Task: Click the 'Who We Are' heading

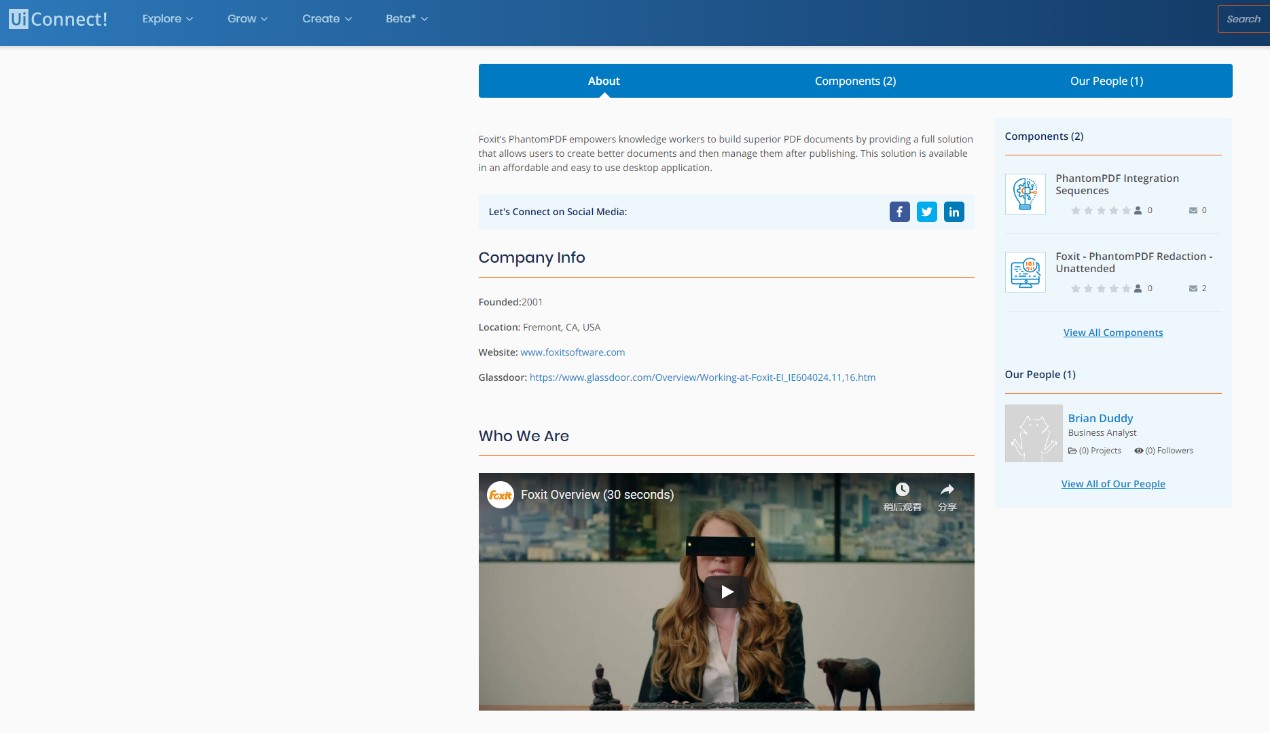Action: click(x=524, y=436)
